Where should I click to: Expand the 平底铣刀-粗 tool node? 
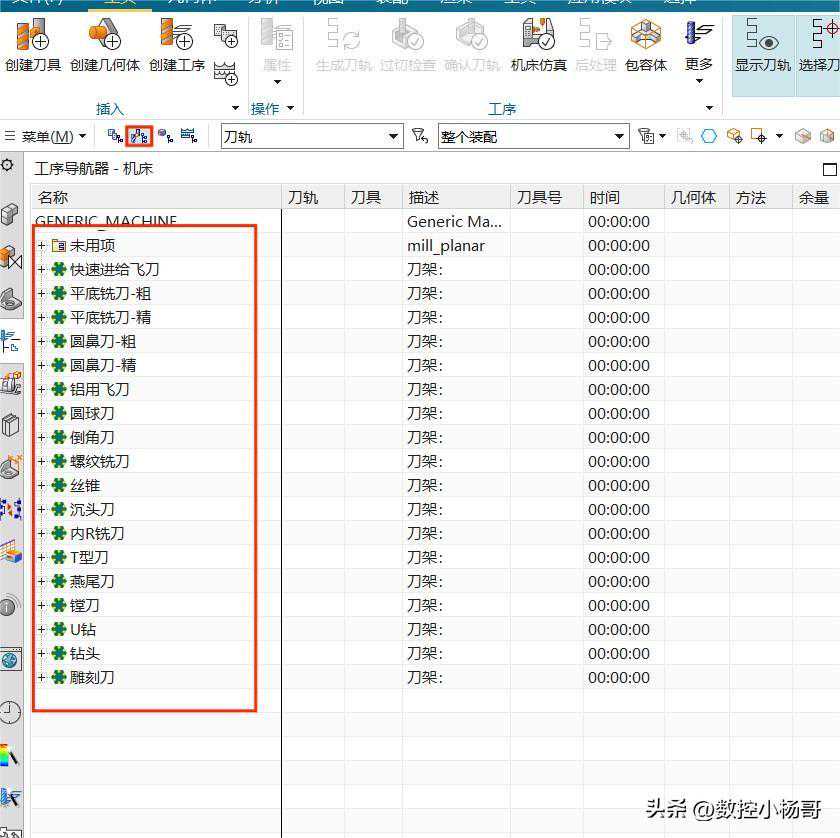point(41,293)
